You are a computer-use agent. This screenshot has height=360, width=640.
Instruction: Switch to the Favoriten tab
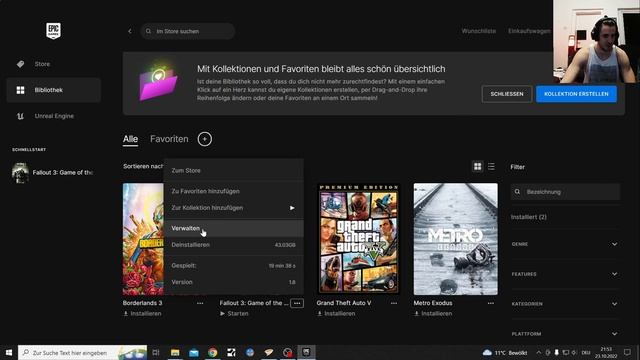click(x=169, y=139)
